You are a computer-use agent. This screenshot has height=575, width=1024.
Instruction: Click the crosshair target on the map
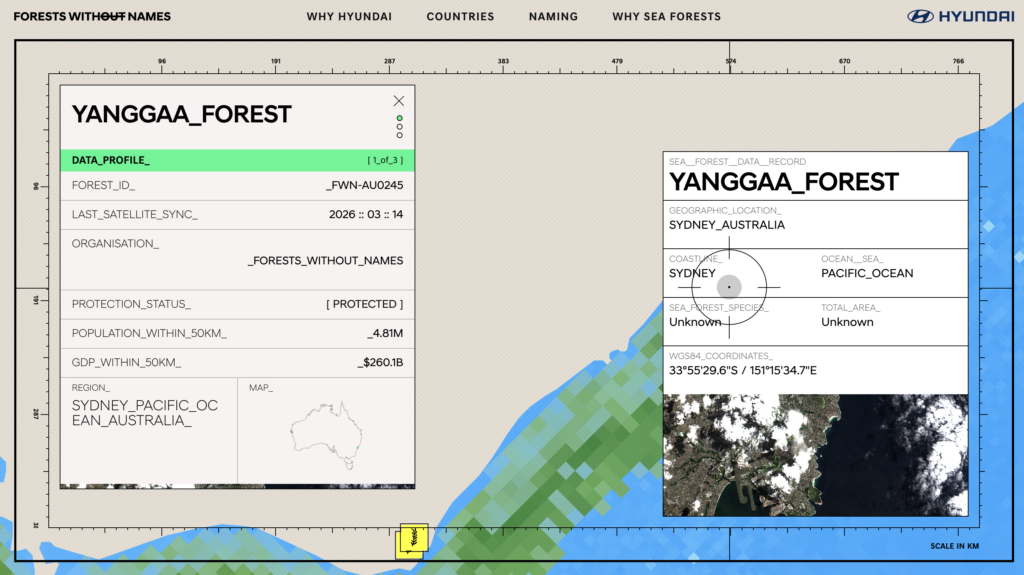tap(729, 287)
